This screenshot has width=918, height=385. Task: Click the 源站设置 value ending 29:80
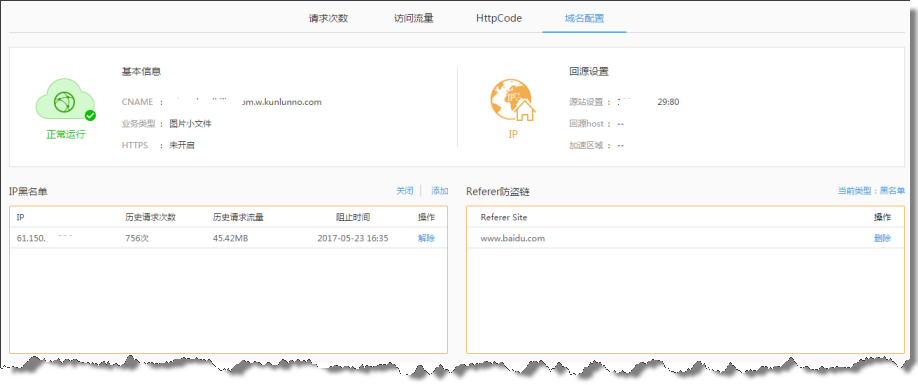(648, 102)
